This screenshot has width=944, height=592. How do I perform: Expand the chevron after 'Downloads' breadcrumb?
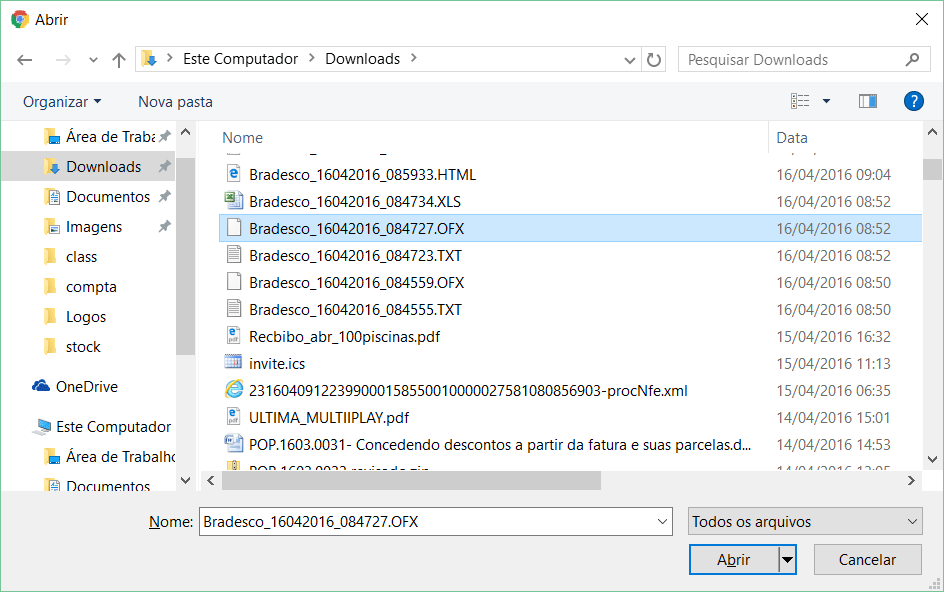pos(414,58)
